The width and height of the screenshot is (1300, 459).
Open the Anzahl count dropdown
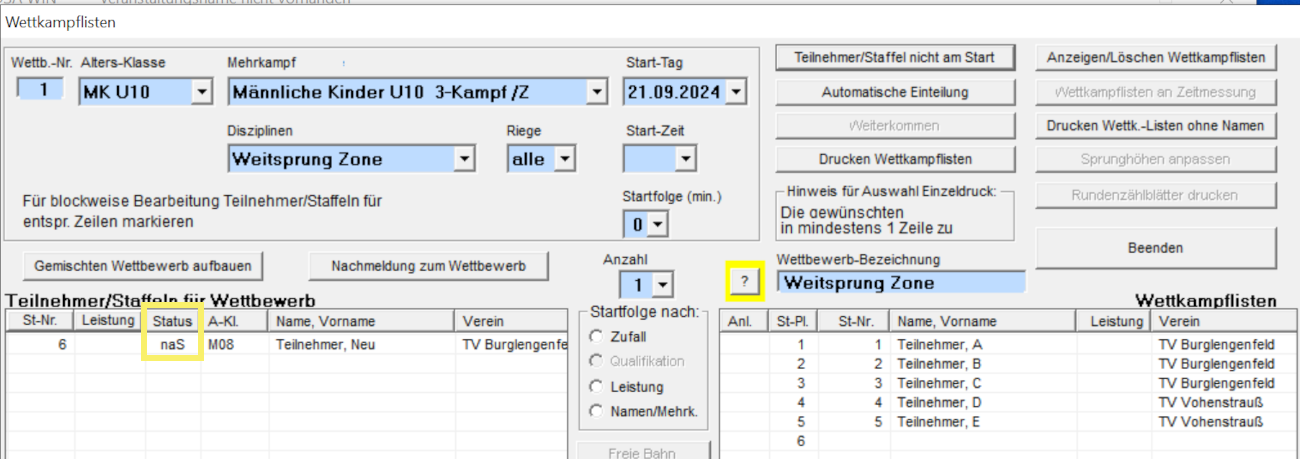tap(661, 286)
